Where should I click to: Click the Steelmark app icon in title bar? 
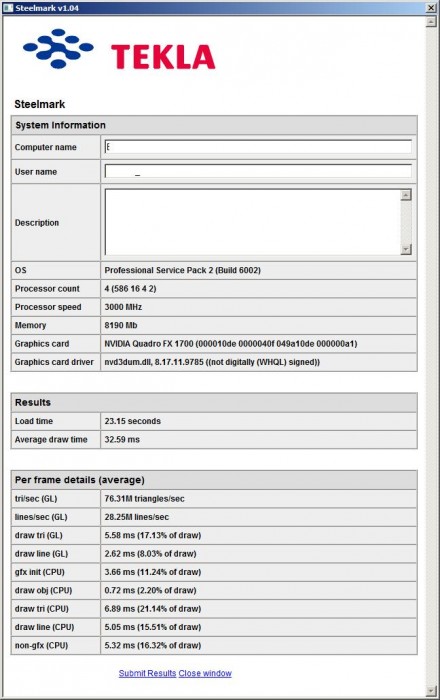8,8
